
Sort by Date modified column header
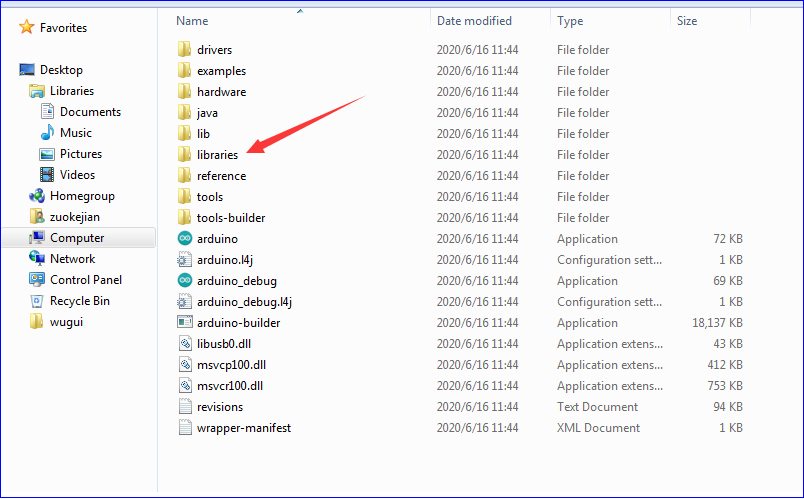pyautogui.click(x=474, y=21)
